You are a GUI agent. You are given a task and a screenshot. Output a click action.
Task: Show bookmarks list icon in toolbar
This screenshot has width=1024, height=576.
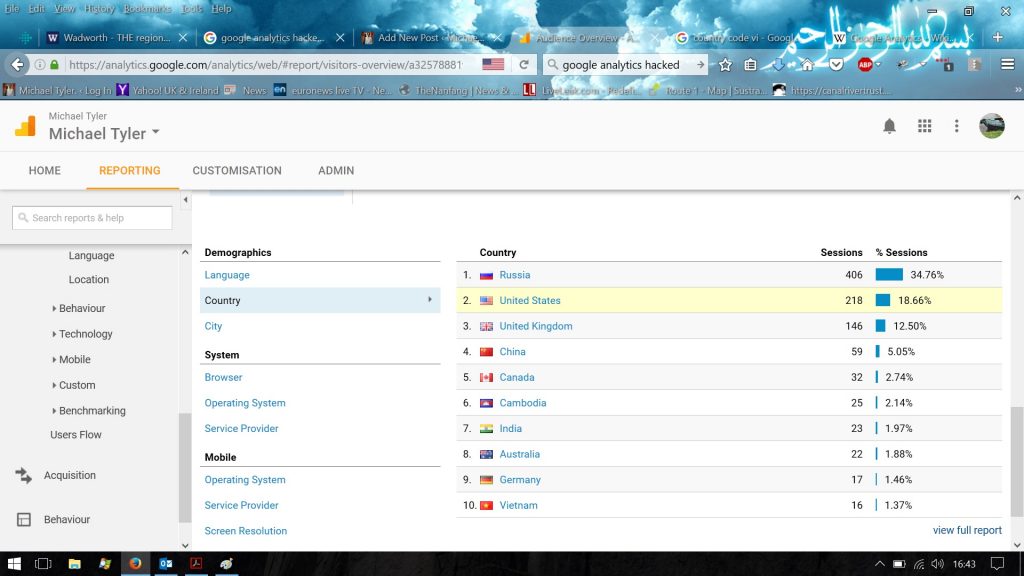point(750,65)
